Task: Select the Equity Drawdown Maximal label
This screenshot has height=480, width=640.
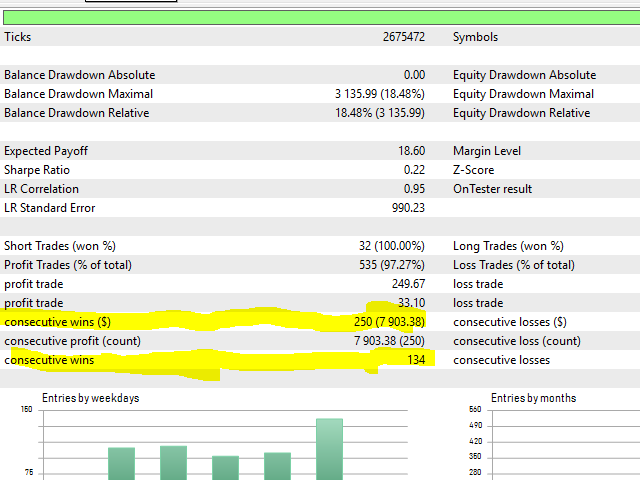Action: click(x=523, y=94)
